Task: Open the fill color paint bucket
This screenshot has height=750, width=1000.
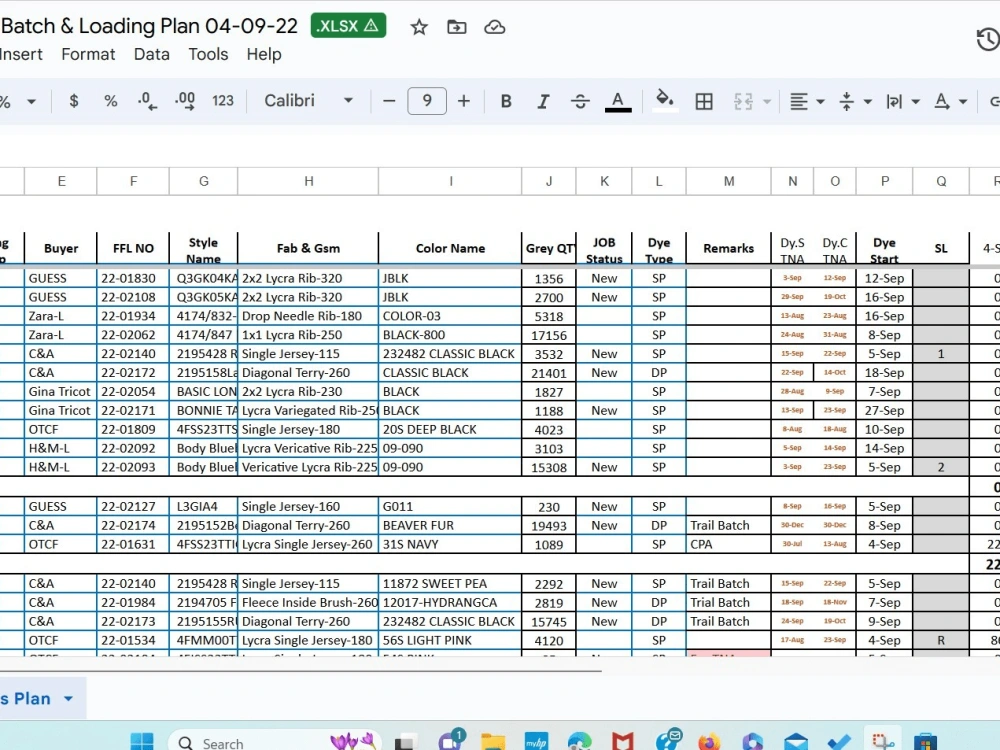Action: coord(665,100)
